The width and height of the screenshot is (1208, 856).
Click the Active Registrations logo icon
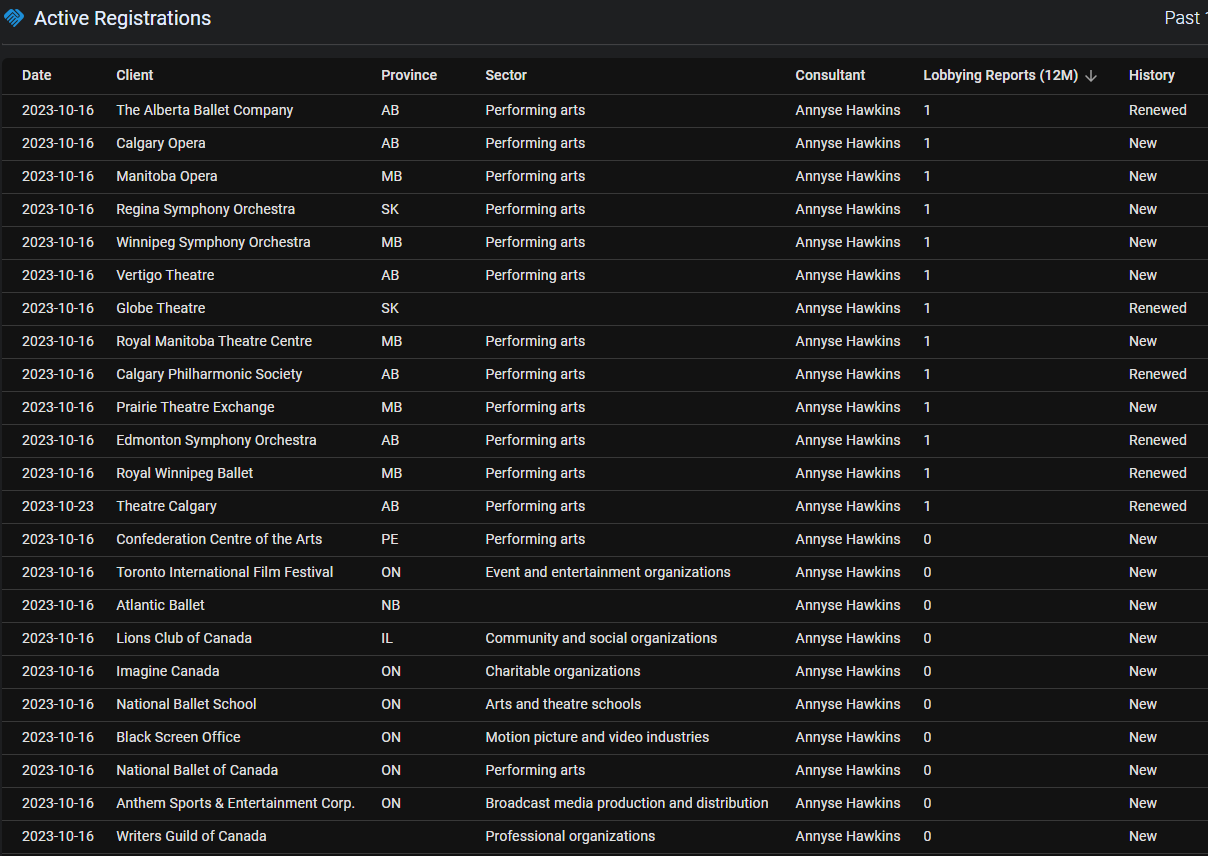coord(14,18)
